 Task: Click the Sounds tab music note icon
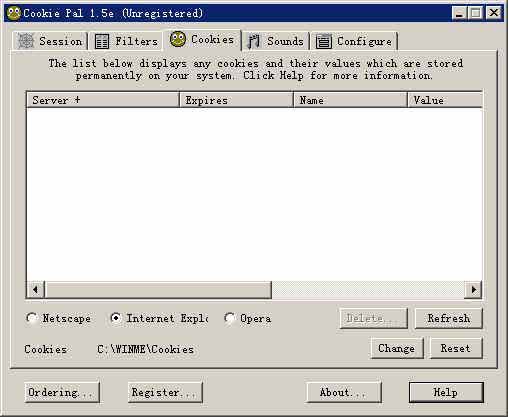click(x=254, y=42)
